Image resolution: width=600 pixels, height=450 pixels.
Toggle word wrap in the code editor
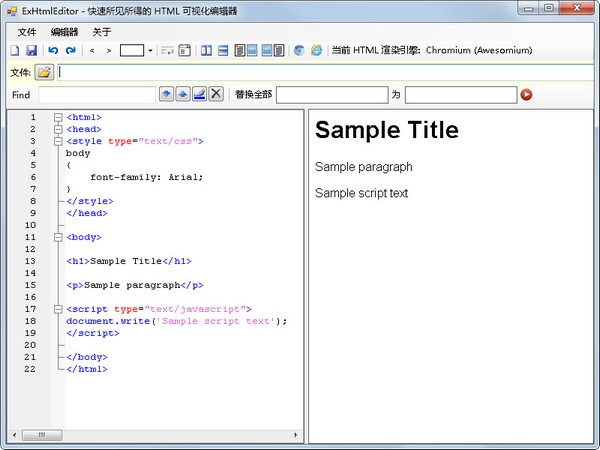167,50
